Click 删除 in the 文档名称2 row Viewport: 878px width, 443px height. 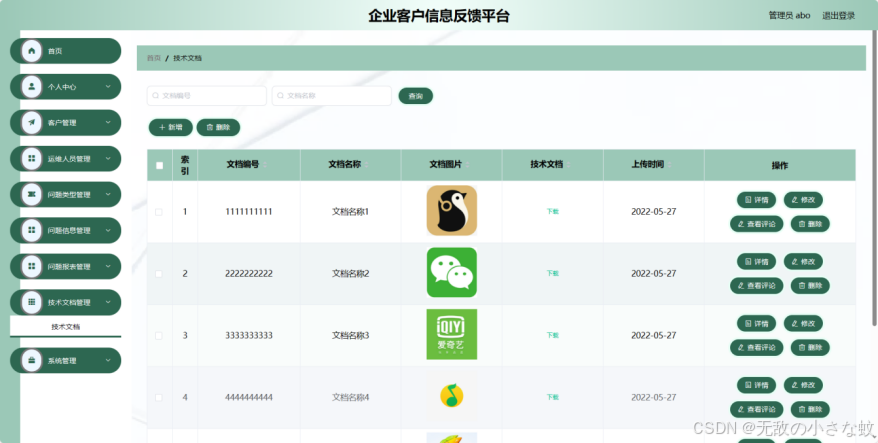(810, 286)
